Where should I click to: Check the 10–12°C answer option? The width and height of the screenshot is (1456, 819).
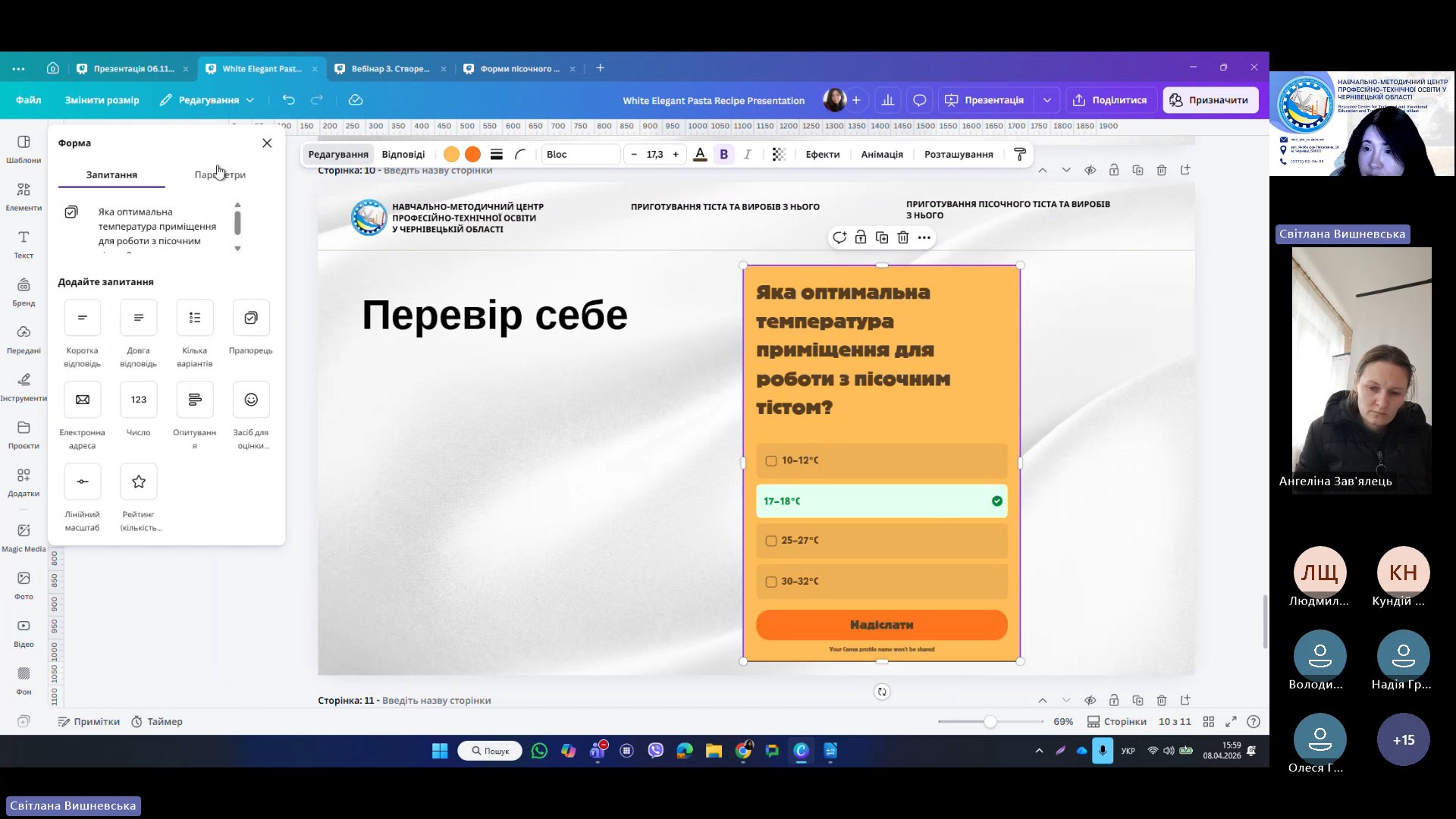point(771,460)
